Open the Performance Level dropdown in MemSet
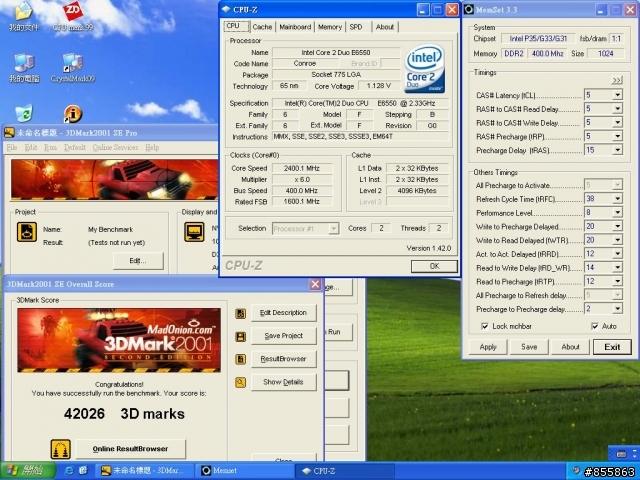Image resolution: width=640 pixels, height=480 pixels. point(617,213)
